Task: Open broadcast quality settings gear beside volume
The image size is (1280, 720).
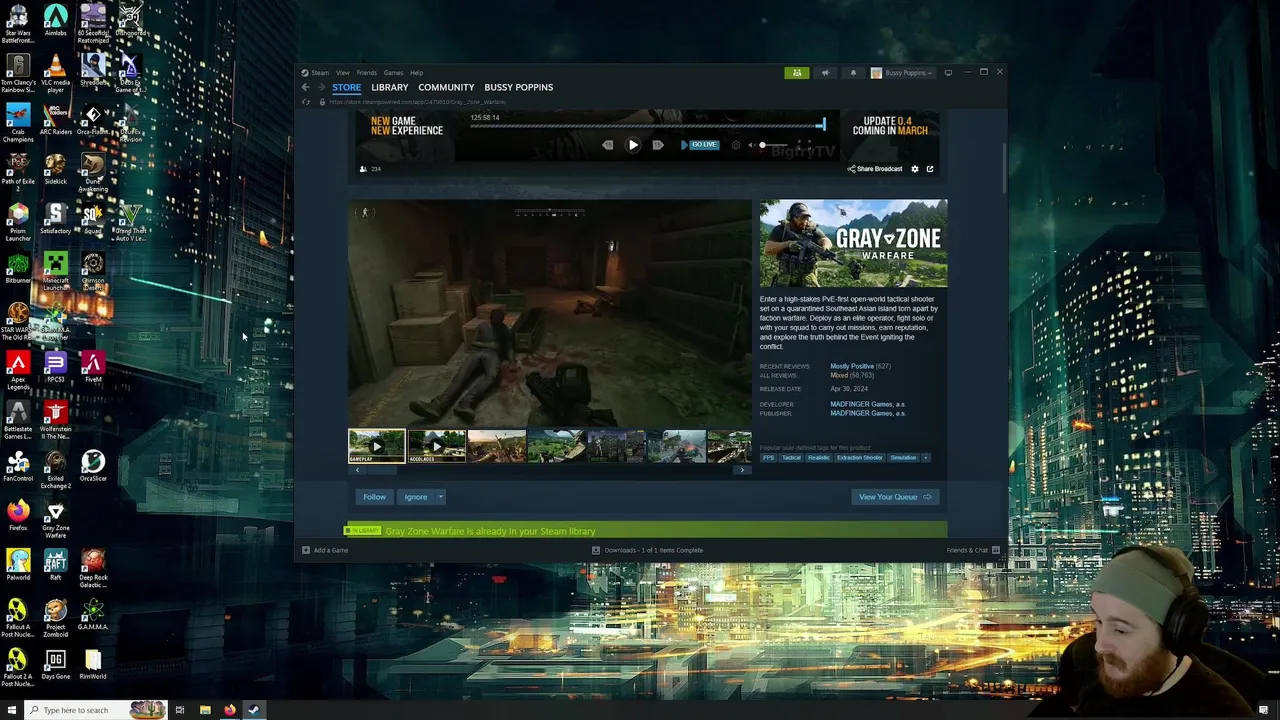Action: [x=737, y=145]
